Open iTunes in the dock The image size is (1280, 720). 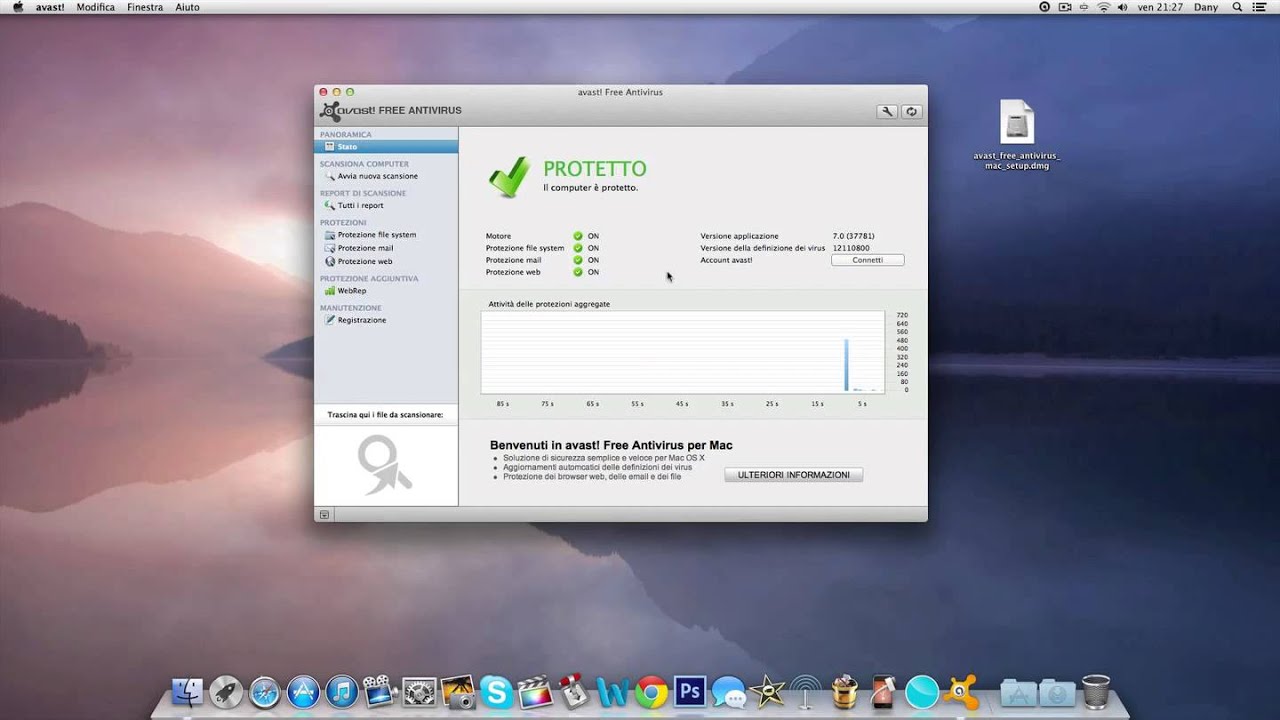coord(341,691)
